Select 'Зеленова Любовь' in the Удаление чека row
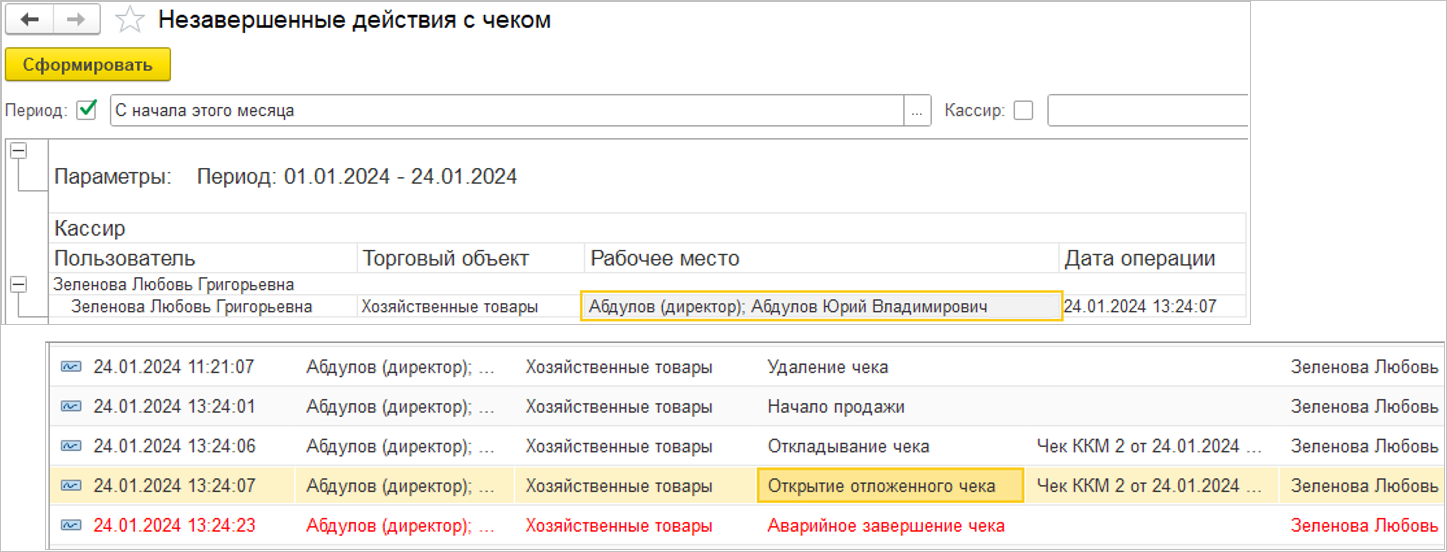The height and width of the screenshot is (552, 1447). 1365,367
